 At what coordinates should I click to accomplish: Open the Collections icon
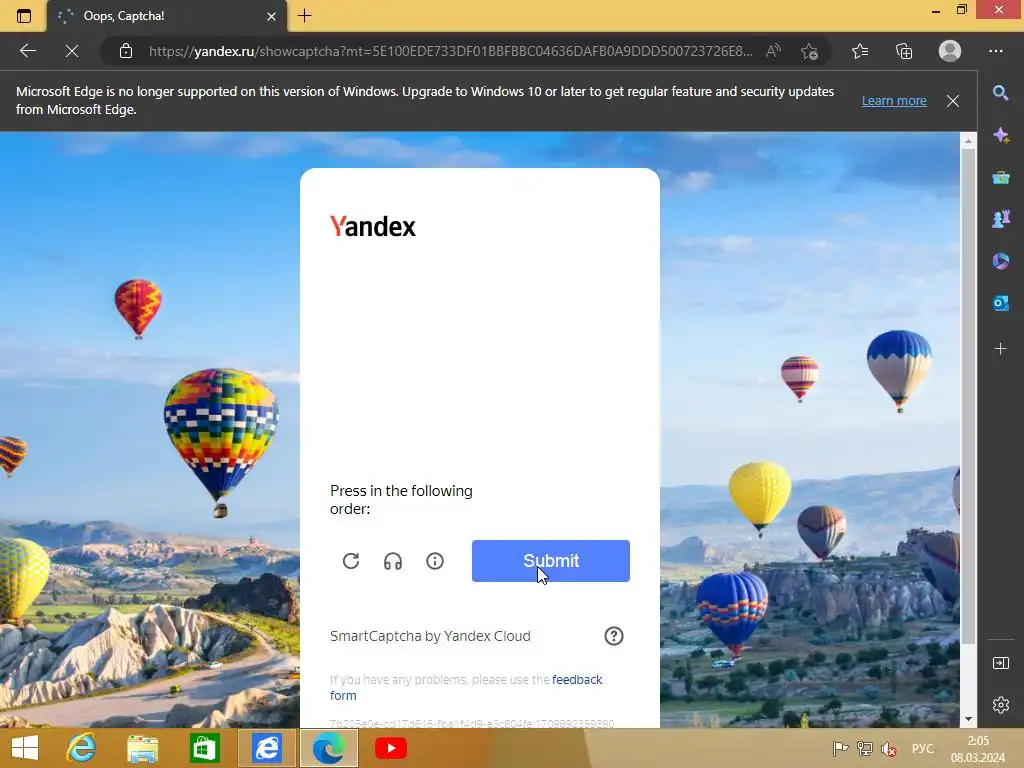pos(904,51)
